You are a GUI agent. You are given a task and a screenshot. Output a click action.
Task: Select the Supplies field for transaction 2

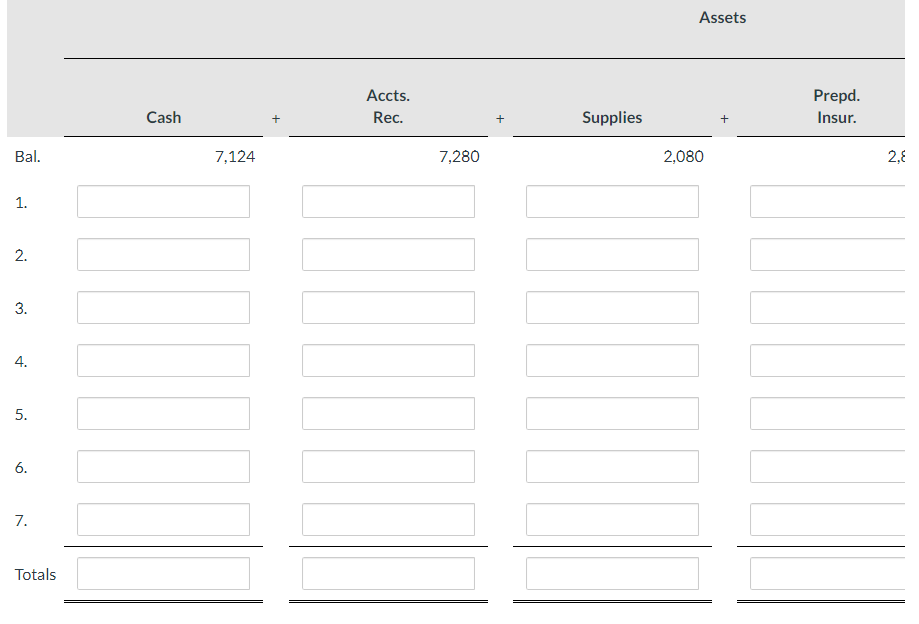[x=612, y=254]
